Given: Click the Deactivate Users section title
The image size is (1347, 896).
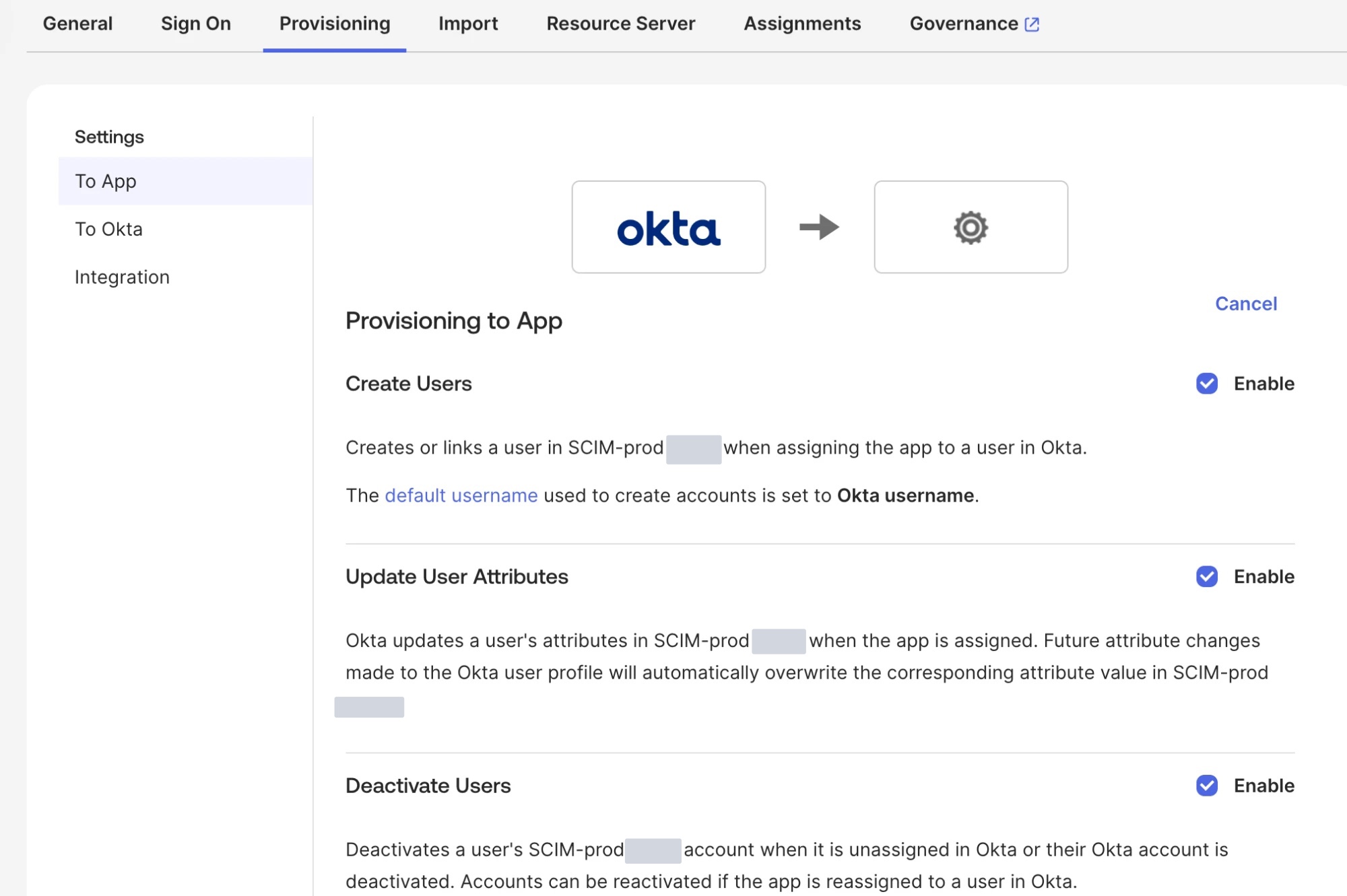Looking at the screenshot, I should (x=428, y=786).
